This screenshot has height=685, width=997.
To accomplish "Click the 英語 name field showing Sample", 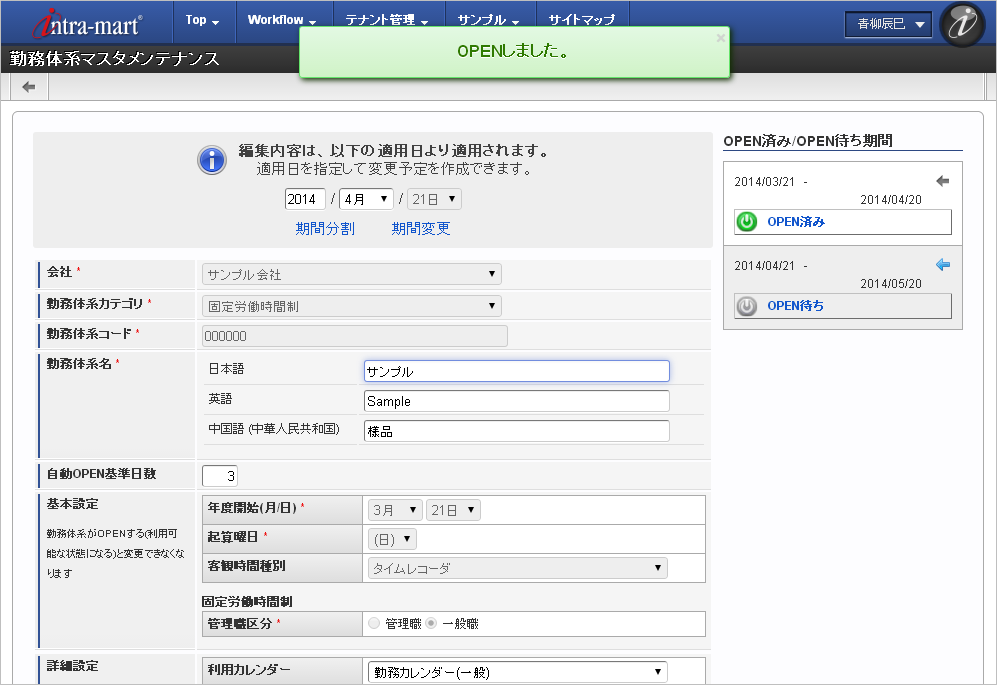I will point(517,401).
